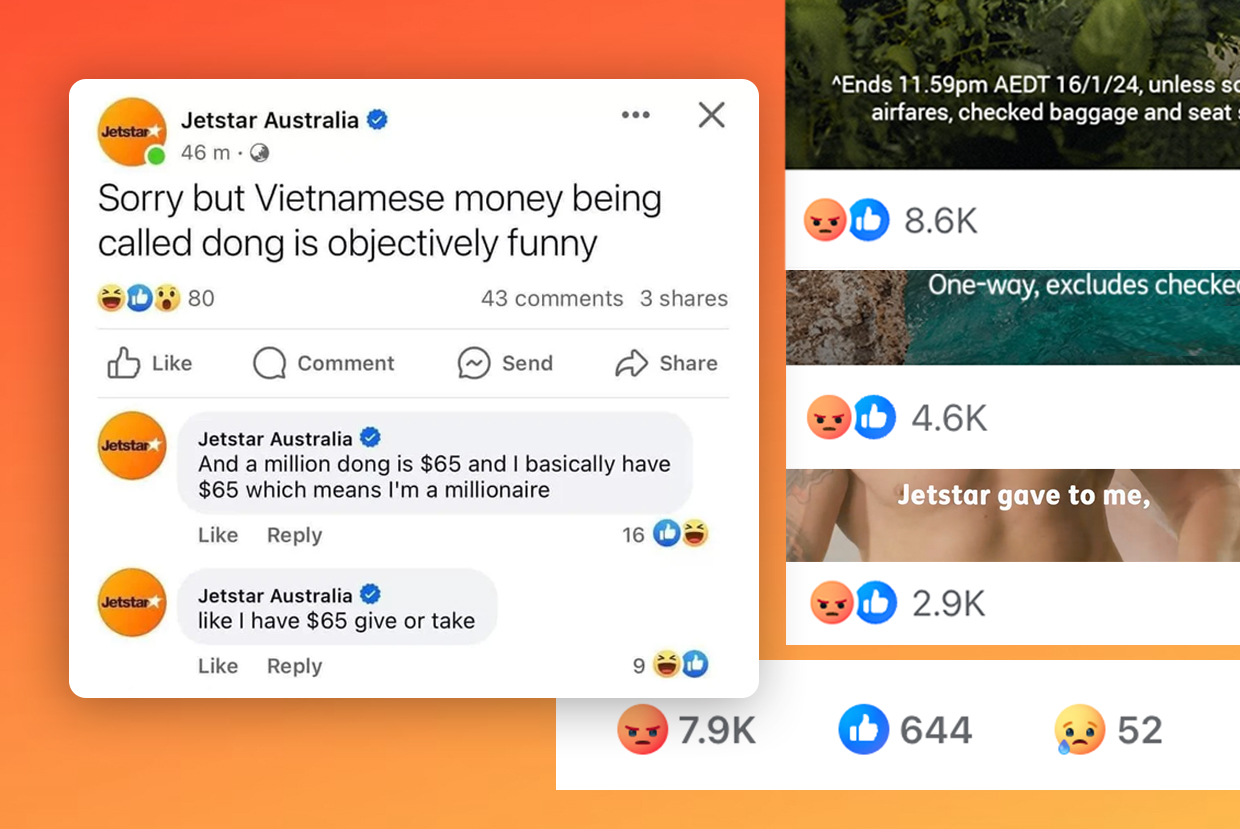The width and height of the screenshot is (1240, 829).
Task: Click the Like thumbs-up on the post
Action: [x=149, y=363]
